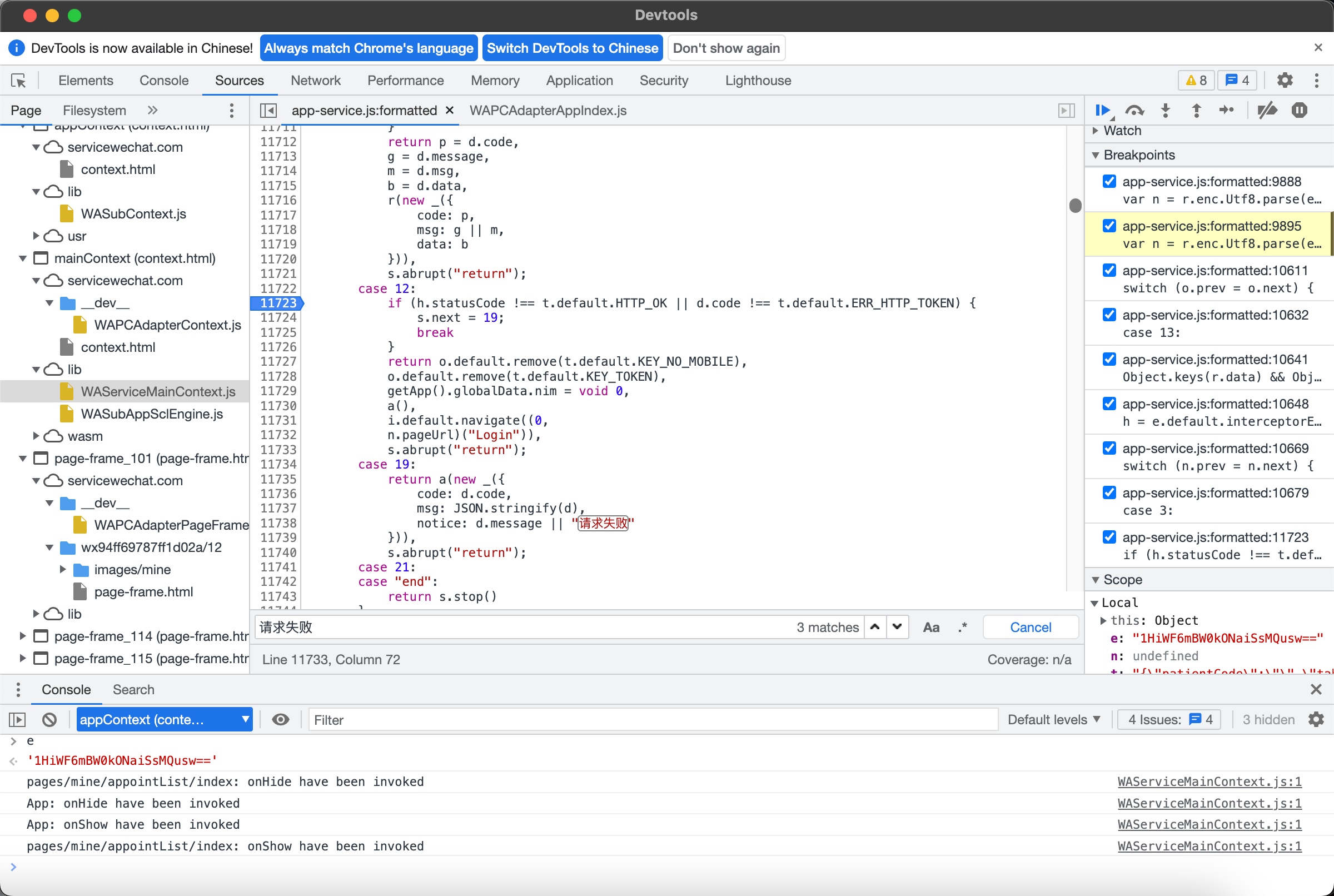Close the bottom console drawer
The width and height of the screenshot is (1334, 896).
pyautogui.click(x=1316, y=690)
